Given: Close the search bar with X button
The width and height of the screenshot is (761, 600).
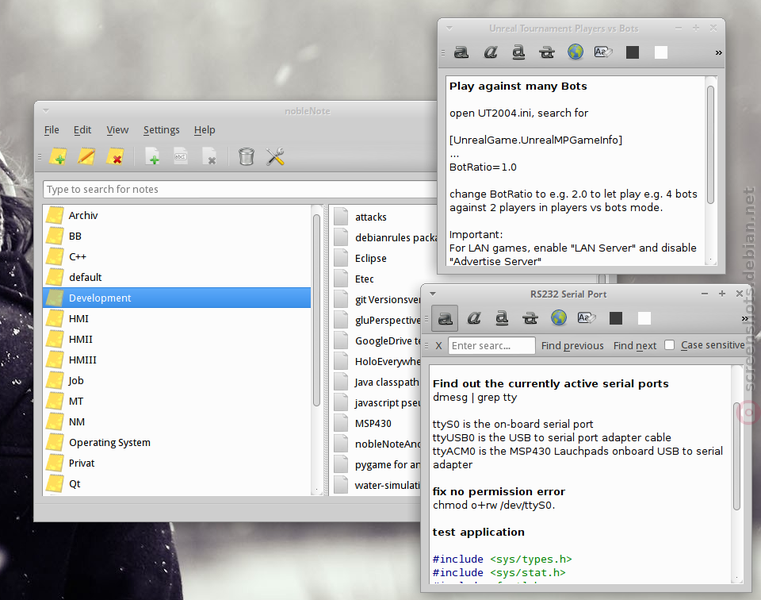Looking at the screenshot, I should coord(439,346).
